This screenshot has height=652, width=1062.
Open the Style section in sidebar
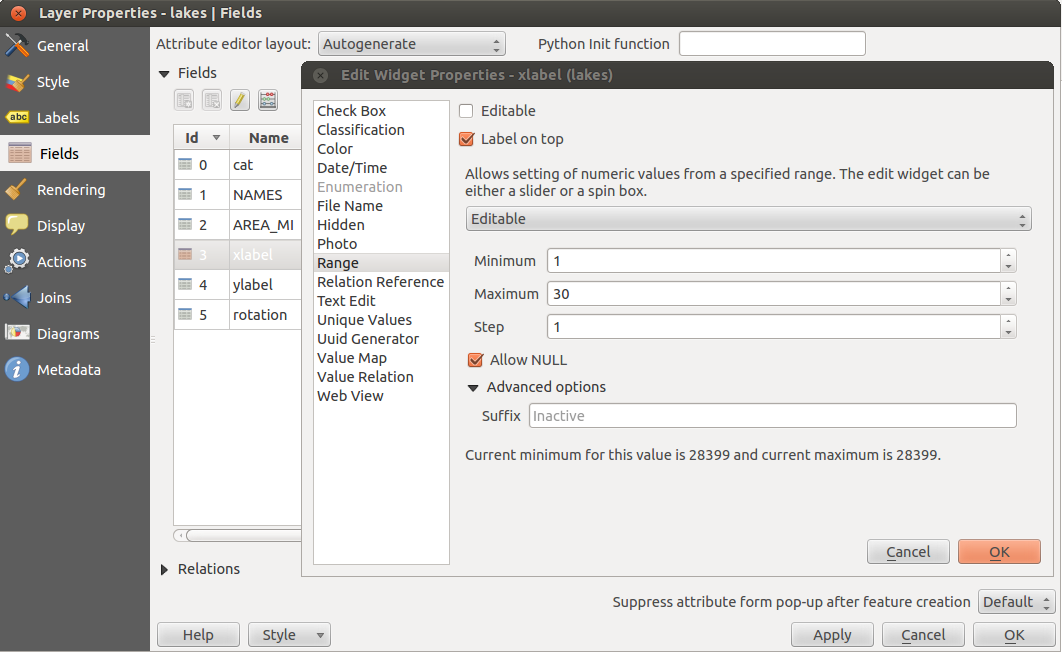click(x=53, y=82)
